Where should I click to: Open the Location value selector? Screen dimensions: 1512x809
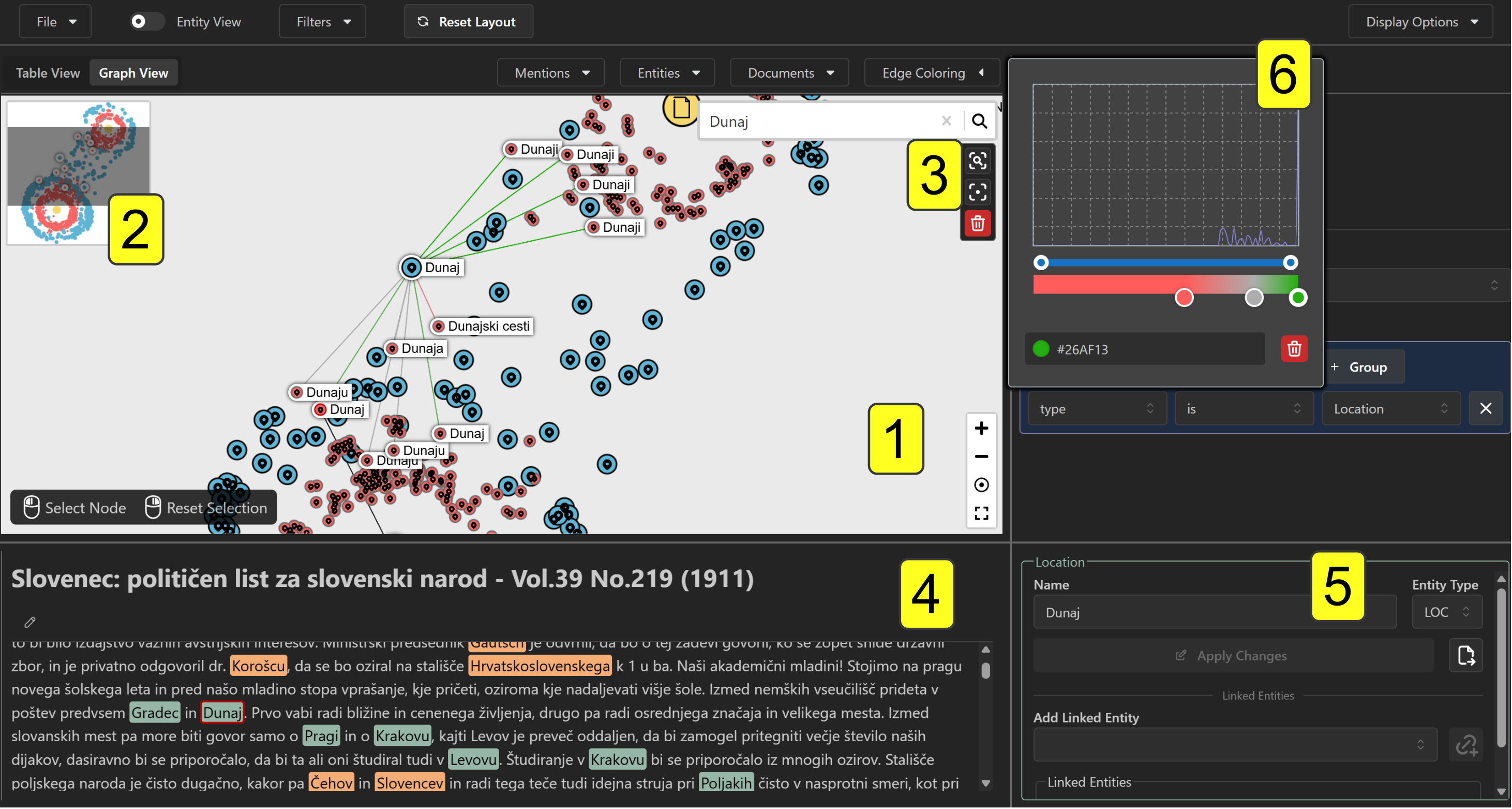tap(1390, 408)
